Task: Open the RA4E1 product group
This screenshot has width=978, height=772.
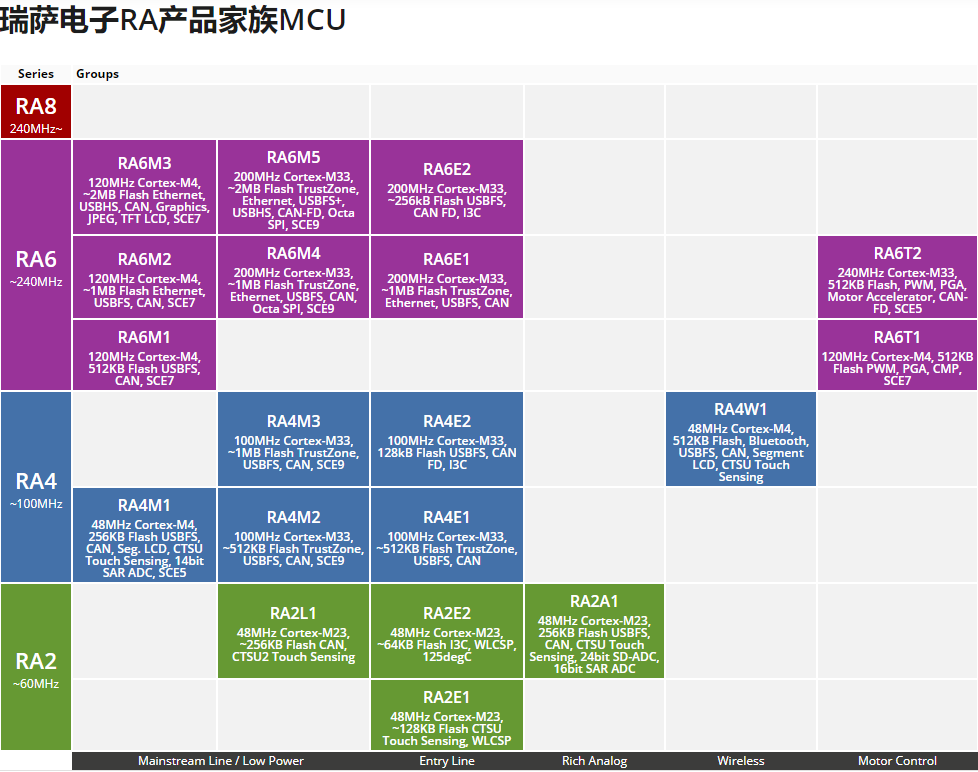Action: tap(447, 535)
